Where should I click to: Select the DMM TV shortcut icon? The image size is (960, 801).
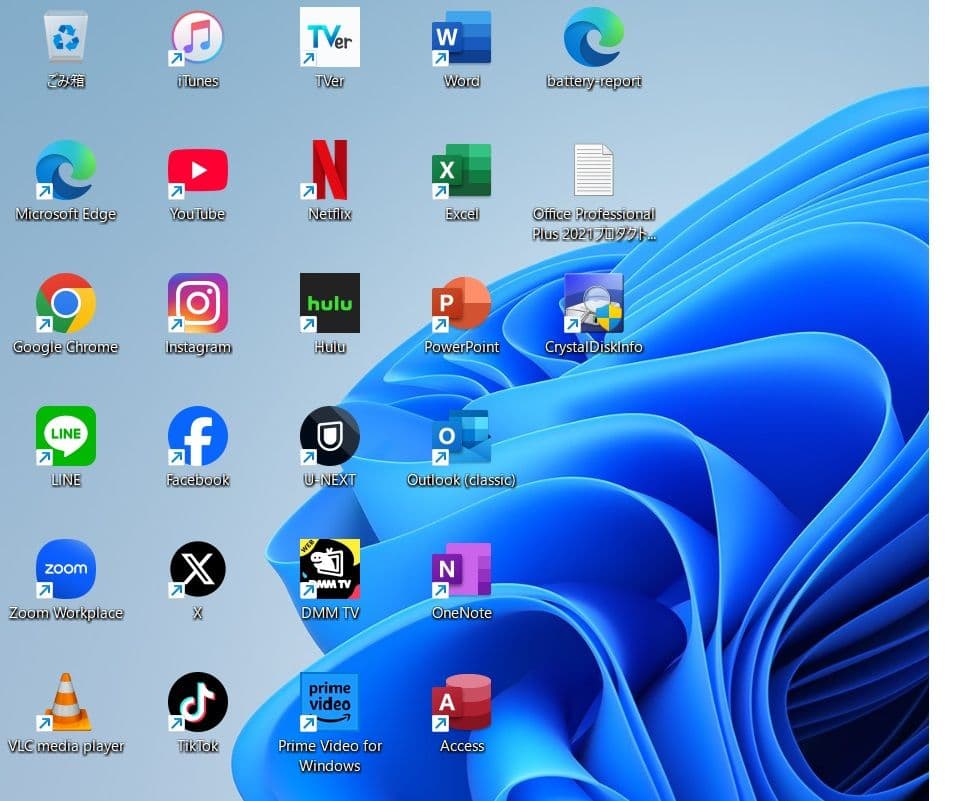[x=329, y=569]
